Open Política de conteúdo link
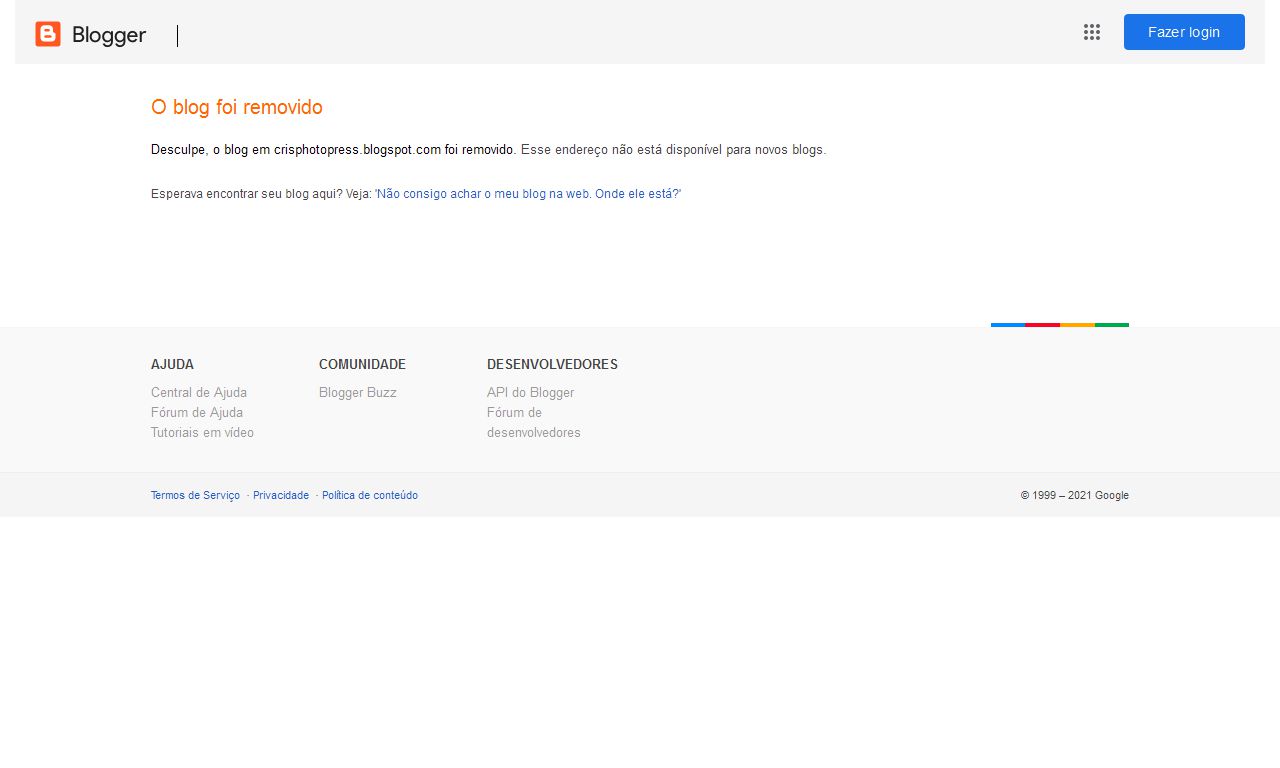 pyautogui.click(x=370, y=496)
